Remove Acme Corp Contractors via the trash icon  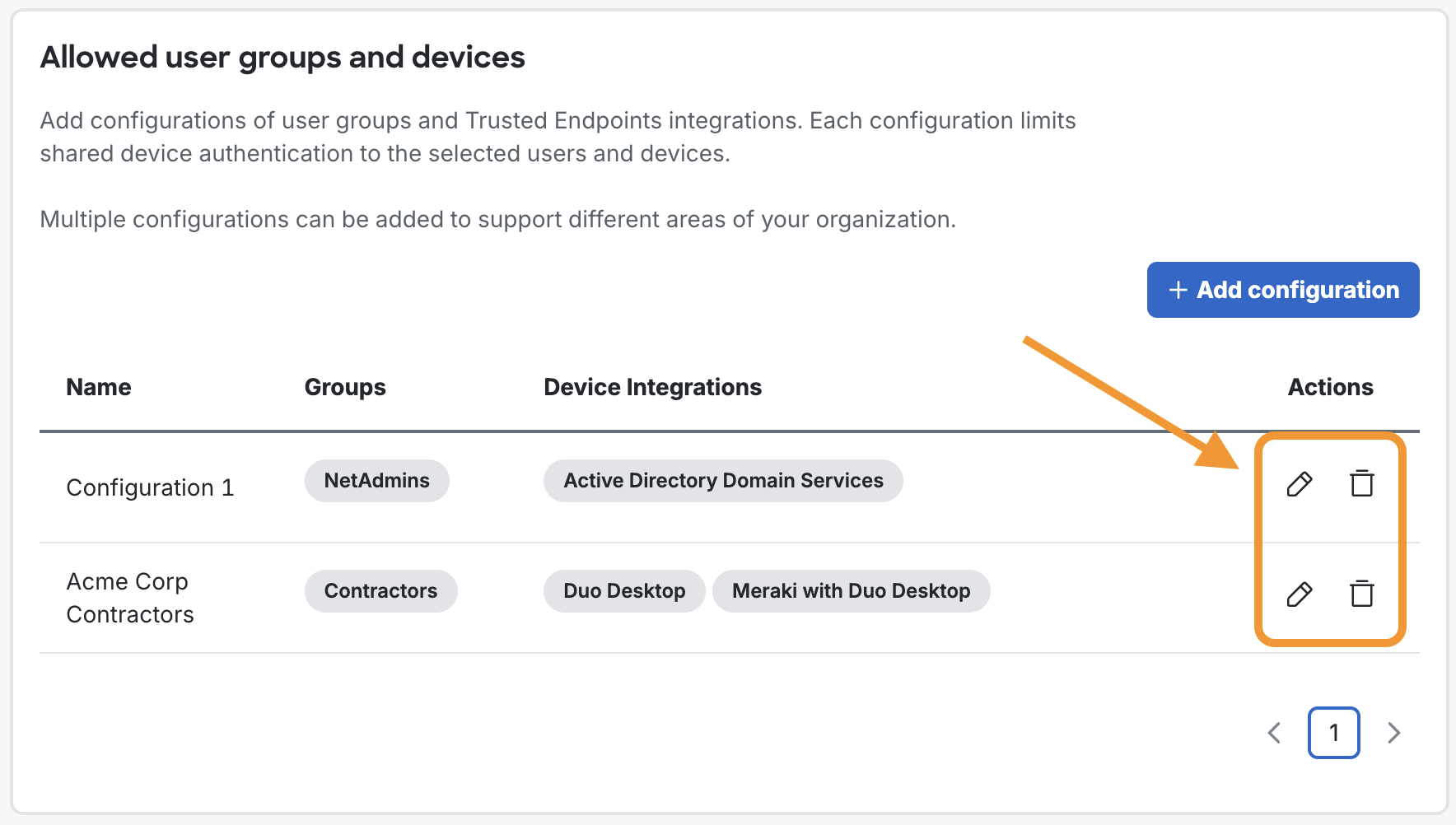(1361, 594)
